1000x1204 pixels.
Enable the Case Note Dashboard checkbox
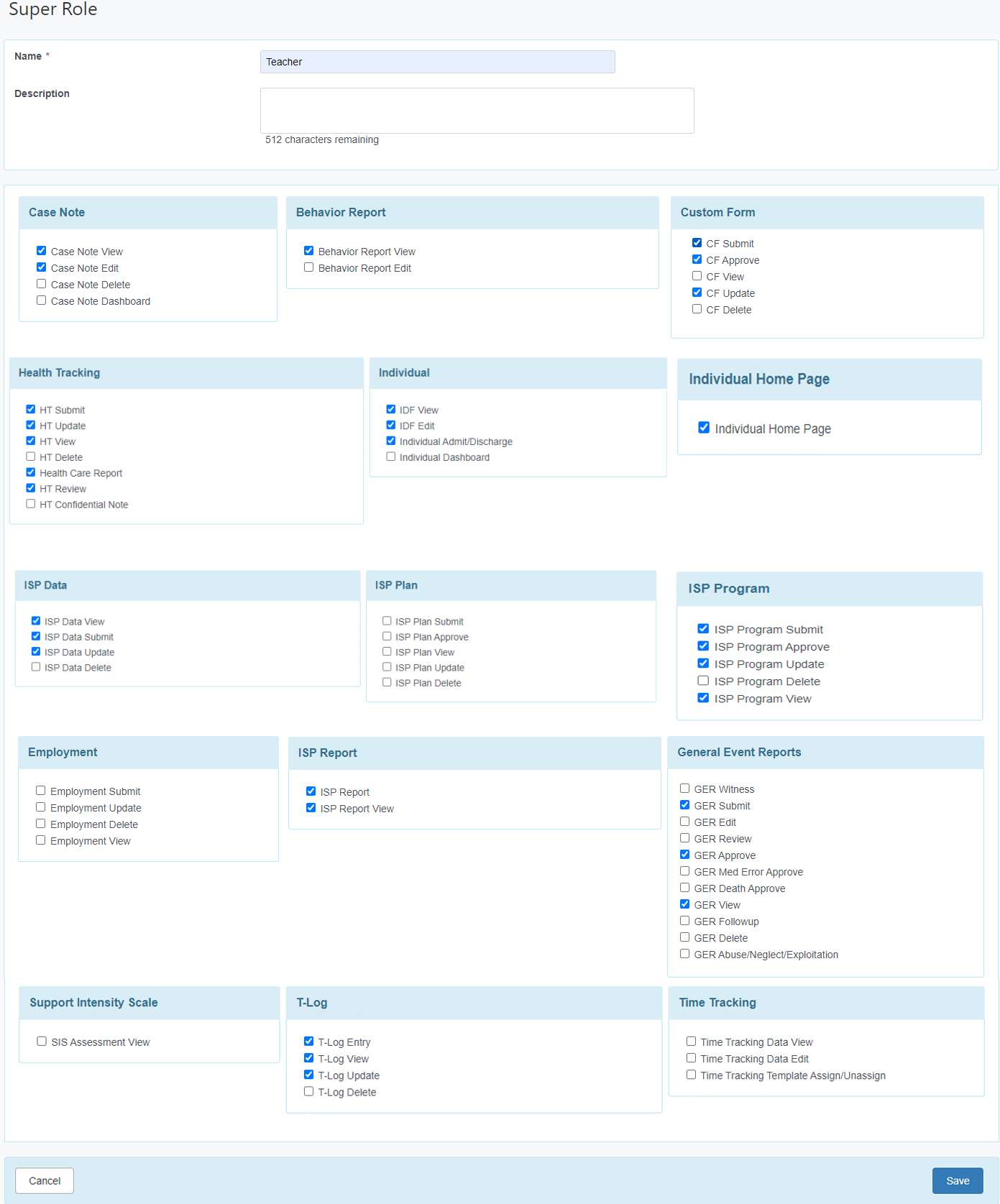pos(41,300)
